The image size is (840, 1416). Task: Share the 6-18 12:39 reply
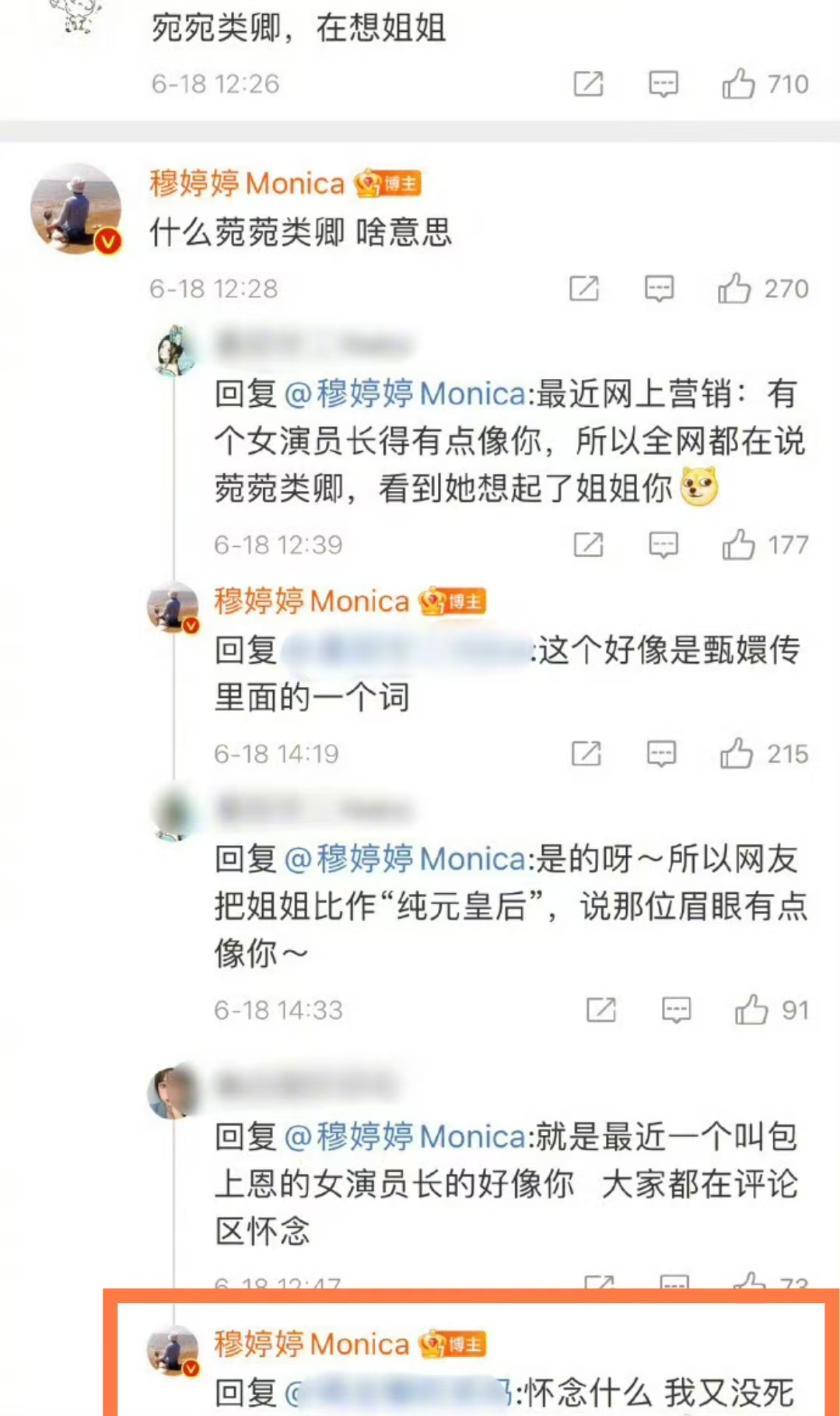pyautogui.click(x=588, y=545)
